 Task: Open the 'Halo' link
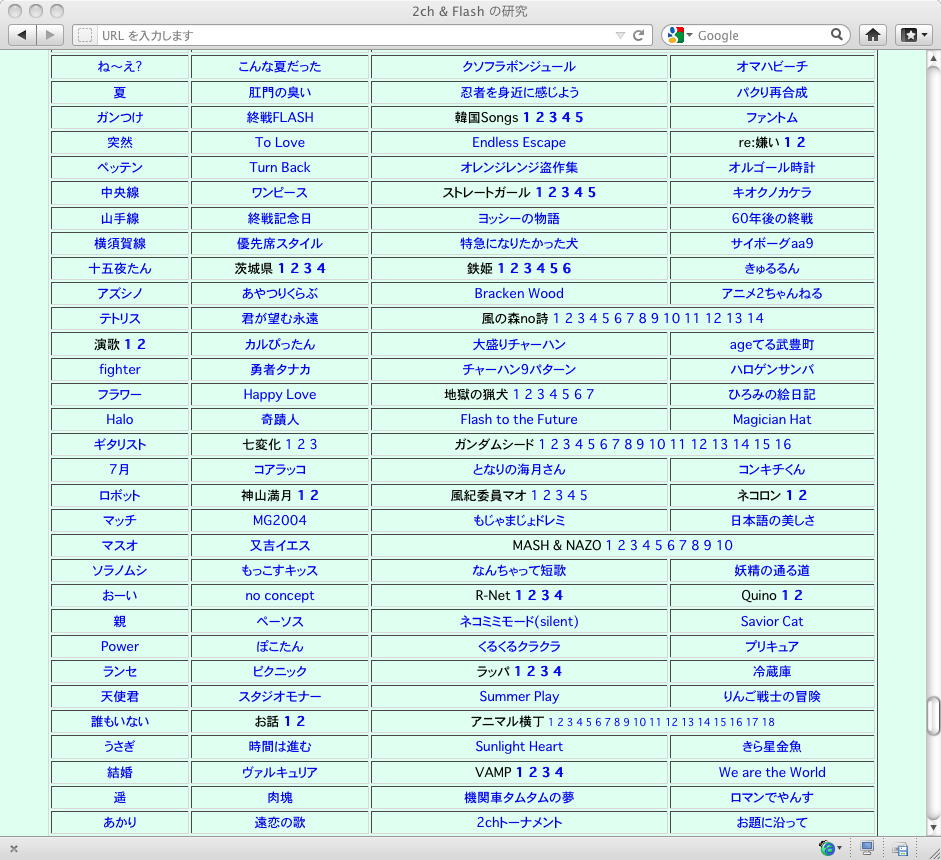(120, 419)
